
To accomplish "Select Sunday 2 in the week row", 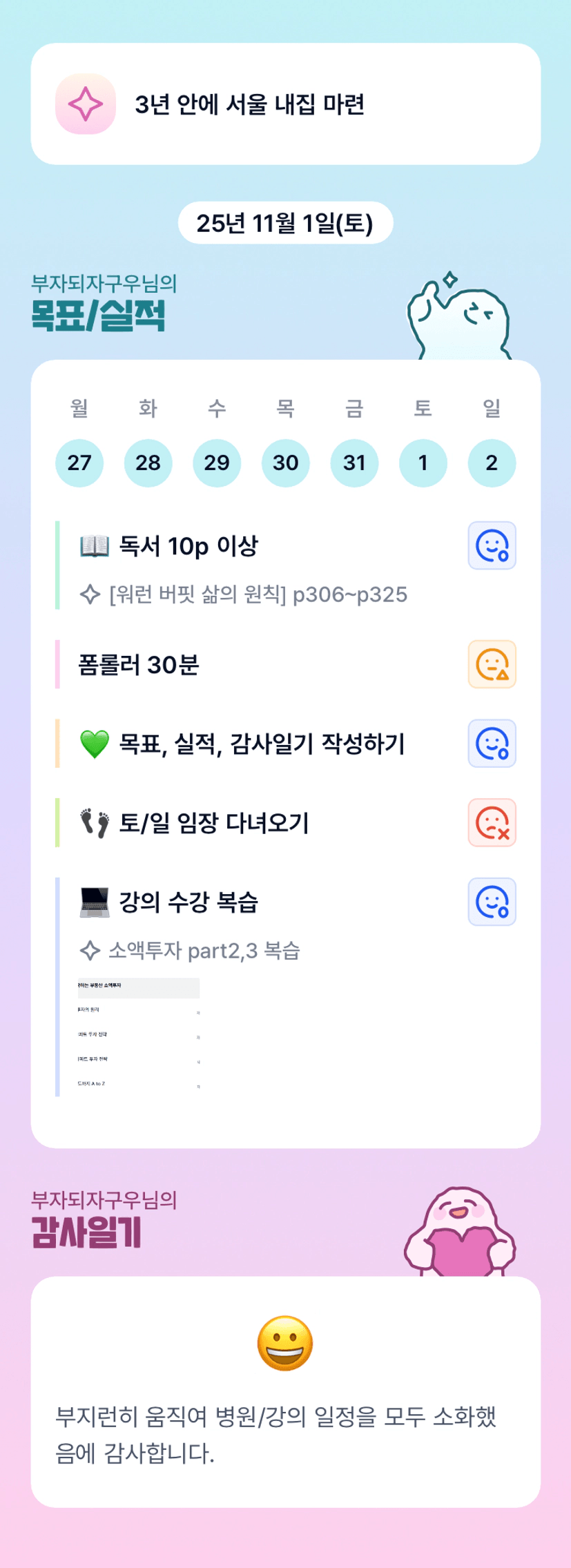I will [x=492, y=463].
